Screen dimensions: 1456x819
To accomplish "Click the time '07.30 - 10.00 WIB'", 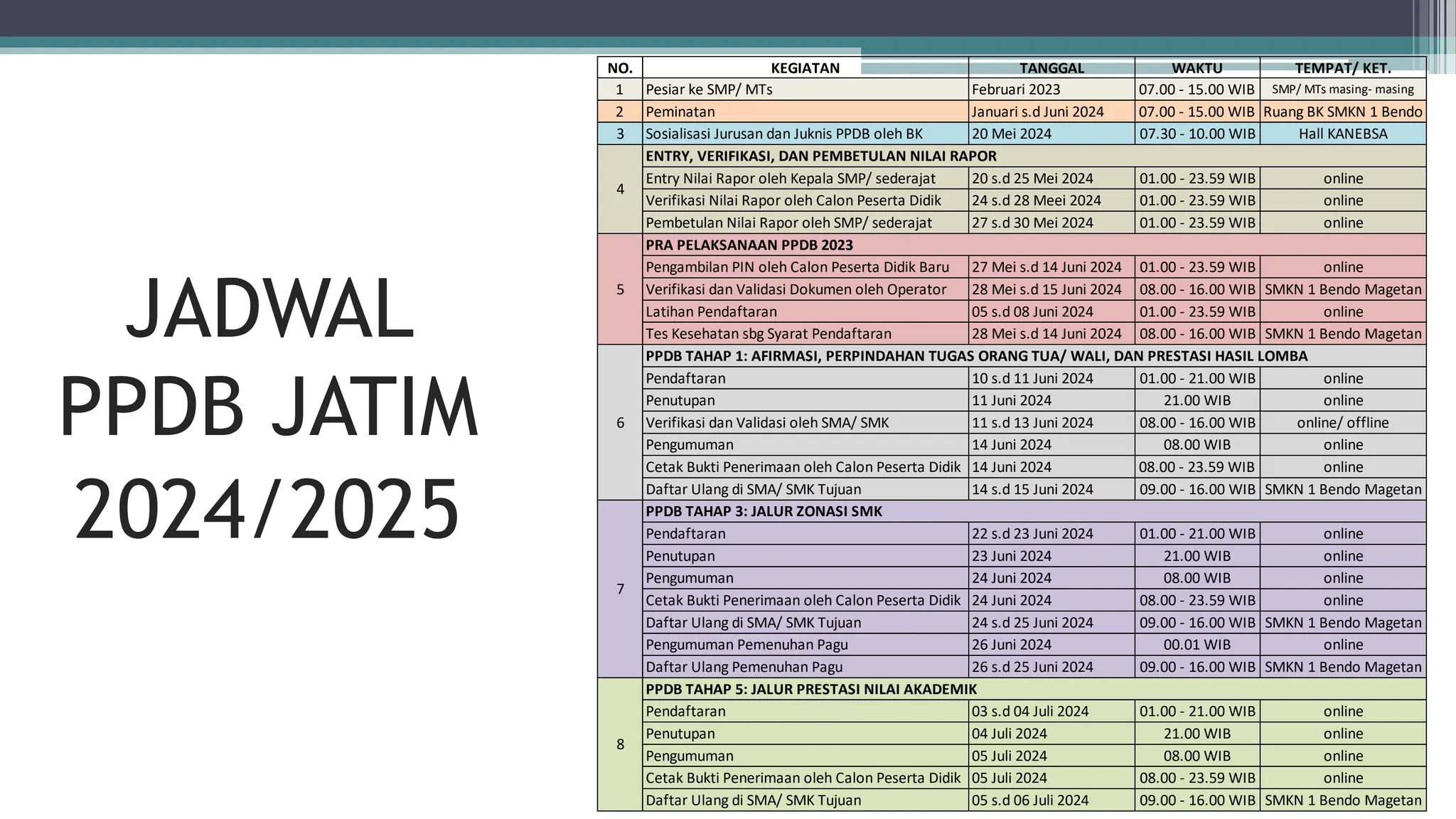I will [1197, 134].
